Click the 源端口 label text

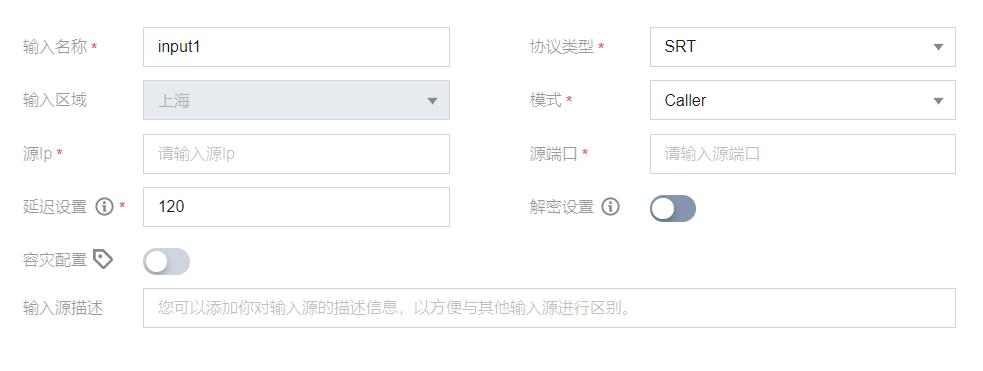click(x=553, y=154)
